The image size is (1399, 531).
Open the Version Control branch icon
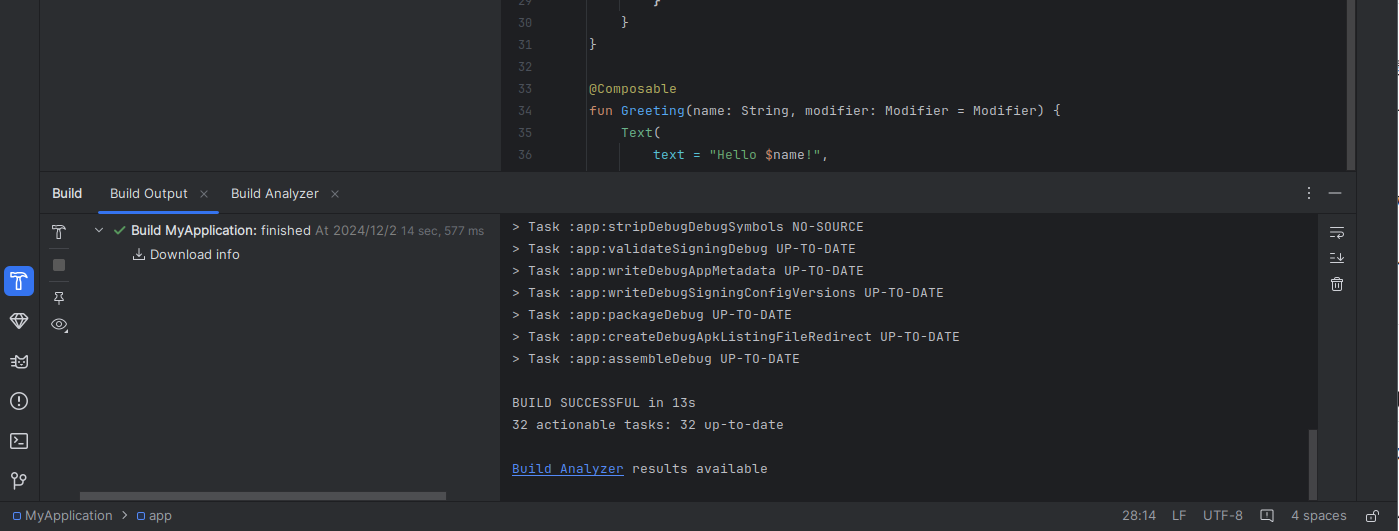coord(19,481)
